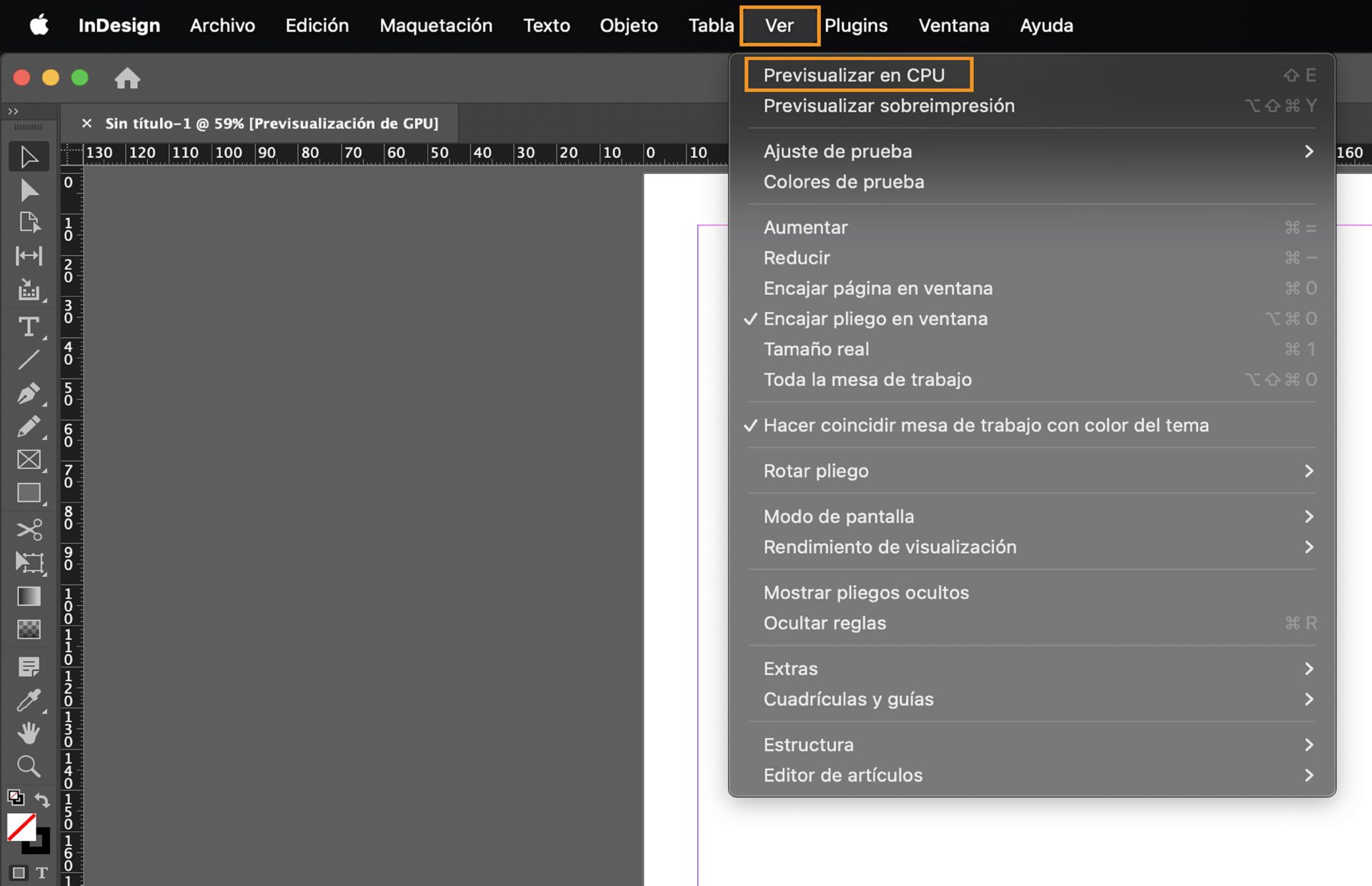The height and width of the screenshot is (886, 1372).
Task: Select the Gradient Swatch tool
Action: (29, 595)
